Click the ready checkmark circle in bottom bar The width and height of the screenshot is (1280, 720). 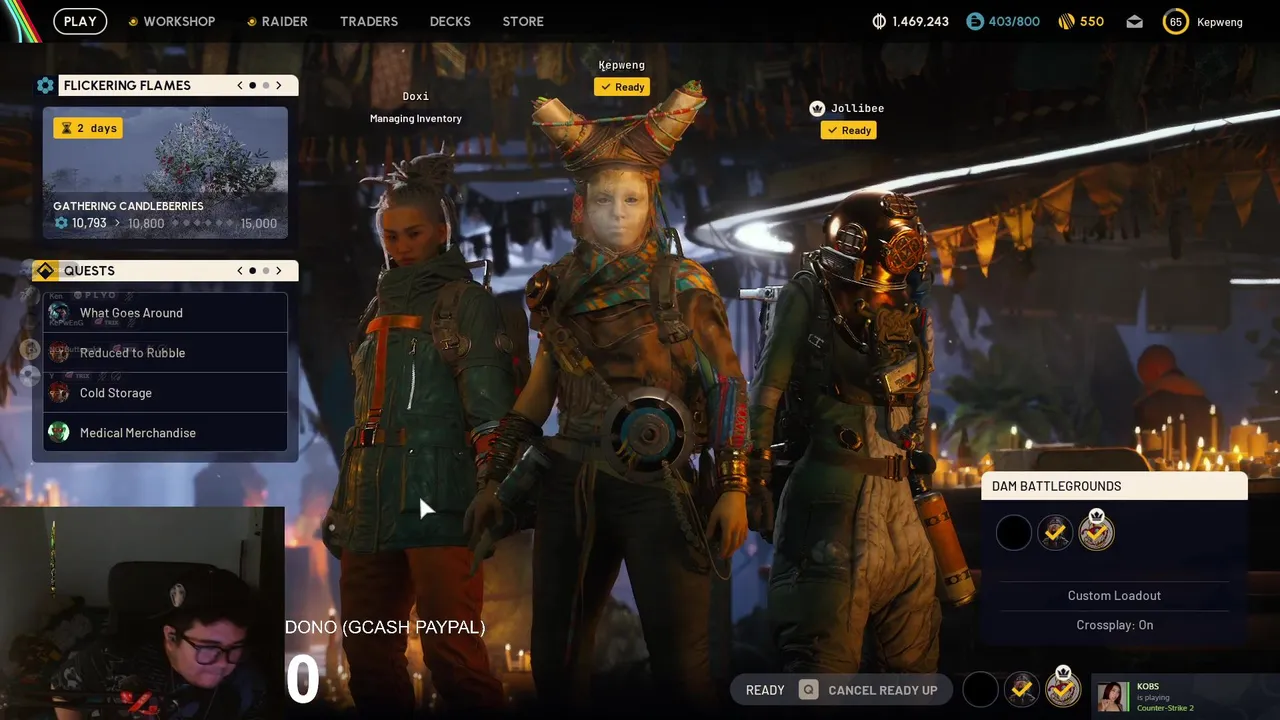(x=1022, y=690)
